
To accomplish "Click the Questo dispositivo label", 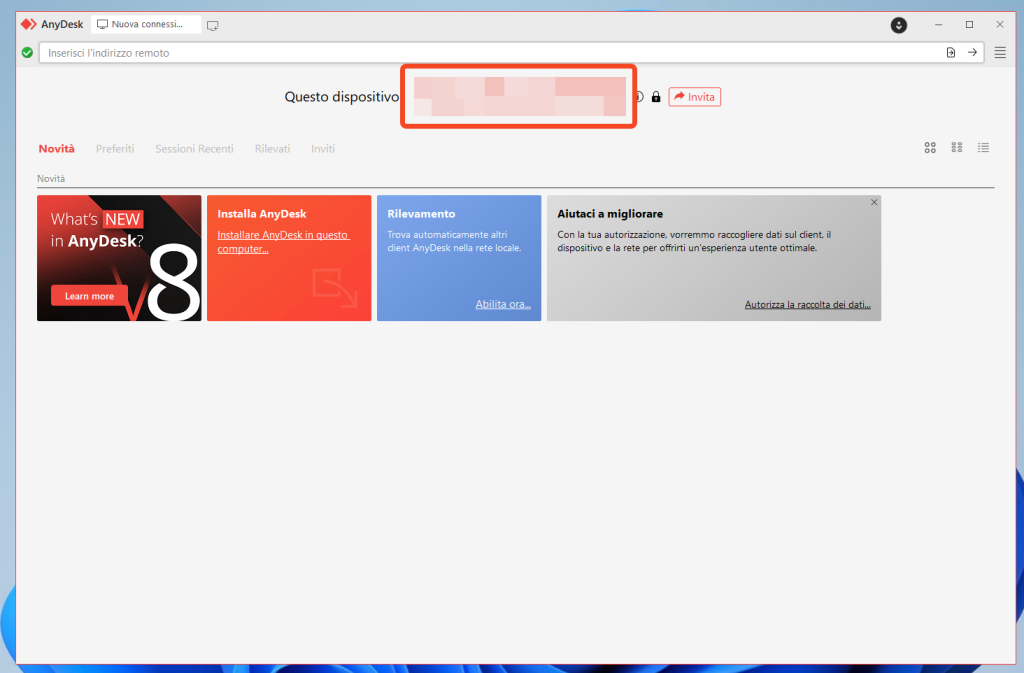I will pos(342,97).
